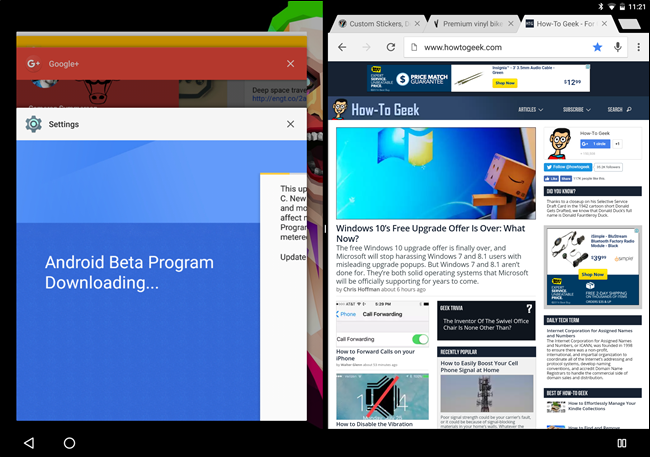Image resolution: width=650 pixels, height=457 pixels.
Task: Open the Bluetooth status icon
Action: [601, 7]
